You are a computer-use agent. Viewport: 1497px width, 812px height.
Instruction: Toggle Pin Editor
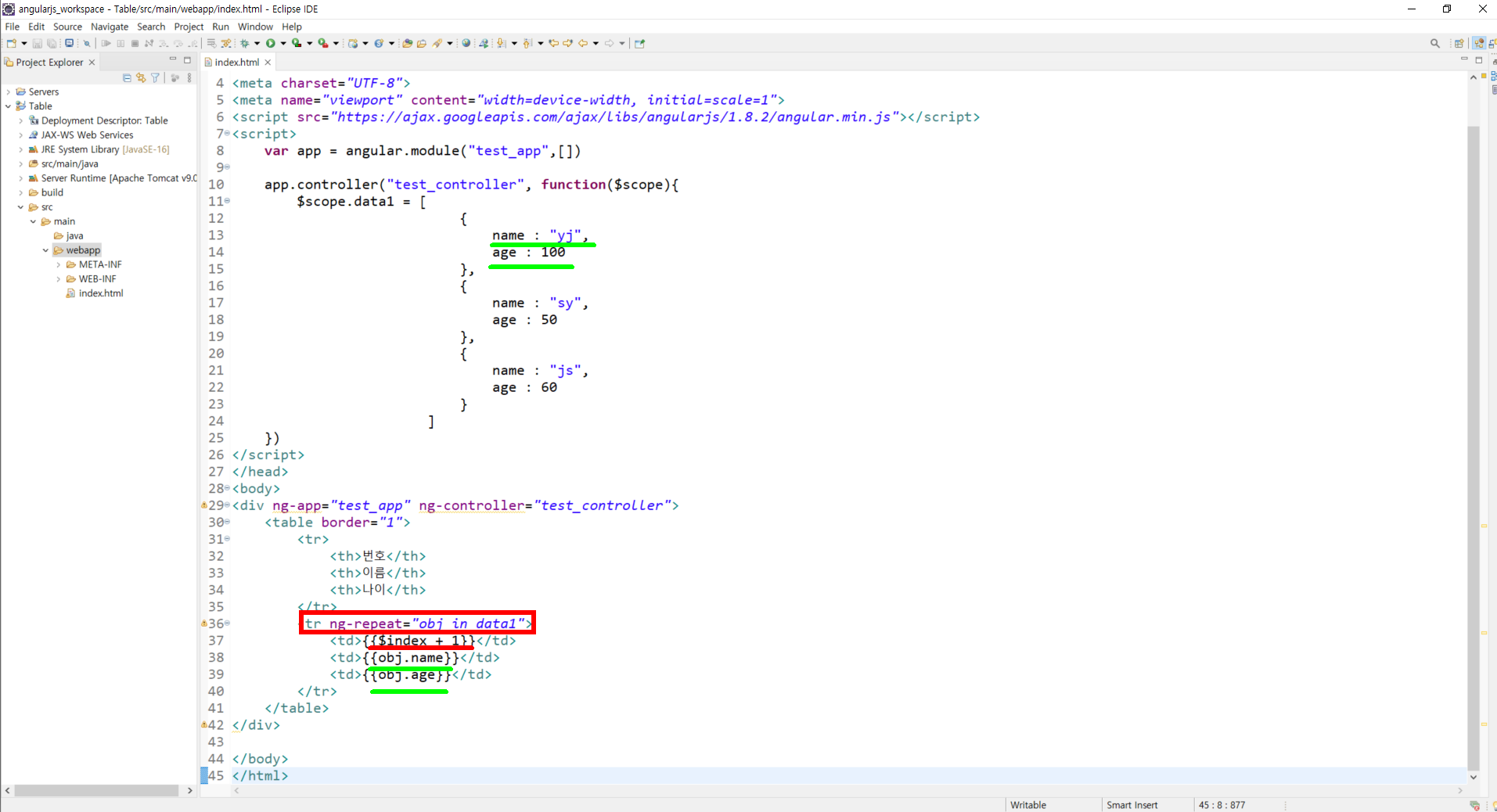(x=639, y=43)
